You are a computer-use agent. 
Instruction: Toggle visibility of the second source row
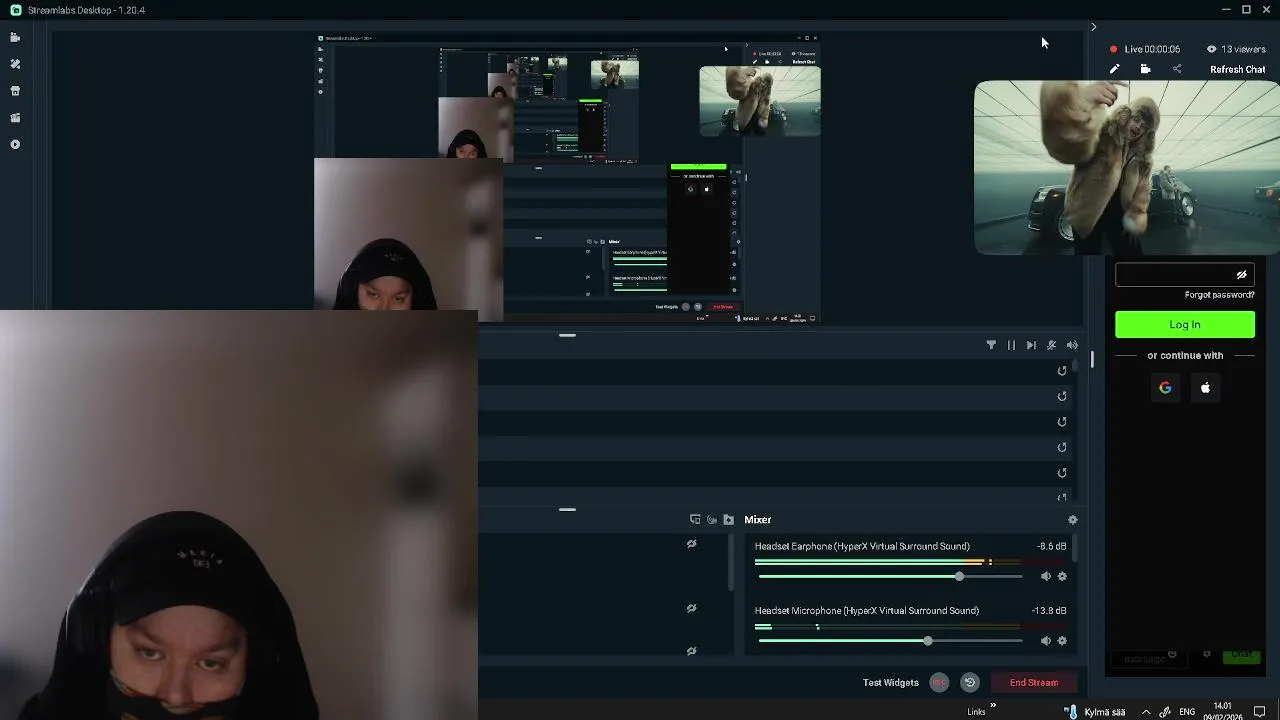coord(691,608)
